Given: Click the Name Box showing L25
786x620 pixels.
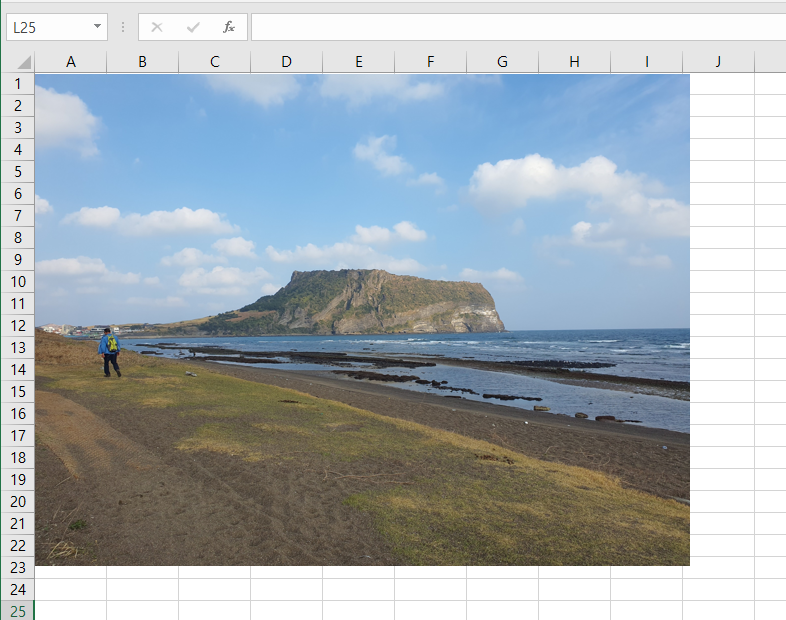Looking at the screenshot, I should point(57,27).
